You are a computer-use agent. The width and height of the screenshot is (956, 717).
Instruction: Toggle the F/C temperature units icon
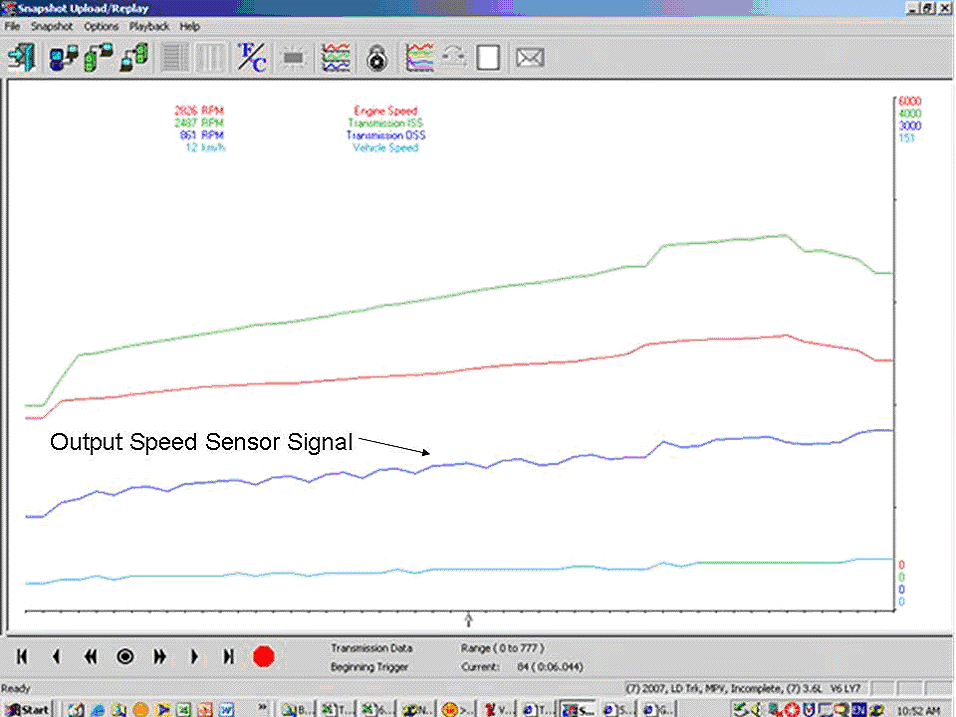point(251,57)
